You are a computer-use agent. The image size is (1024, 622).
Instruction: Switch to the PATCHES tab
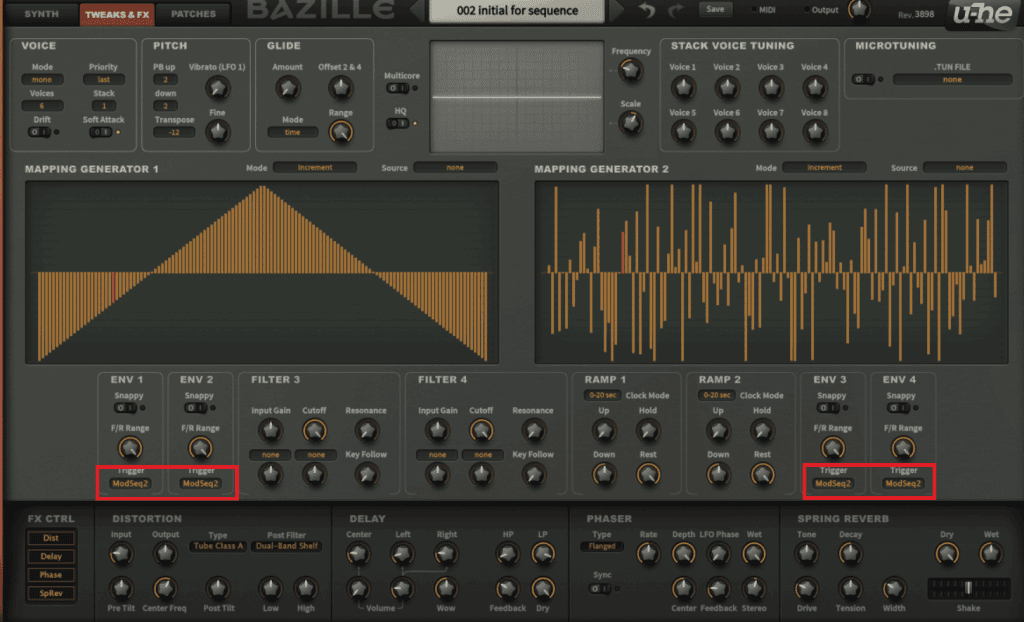tap(194, 14)
